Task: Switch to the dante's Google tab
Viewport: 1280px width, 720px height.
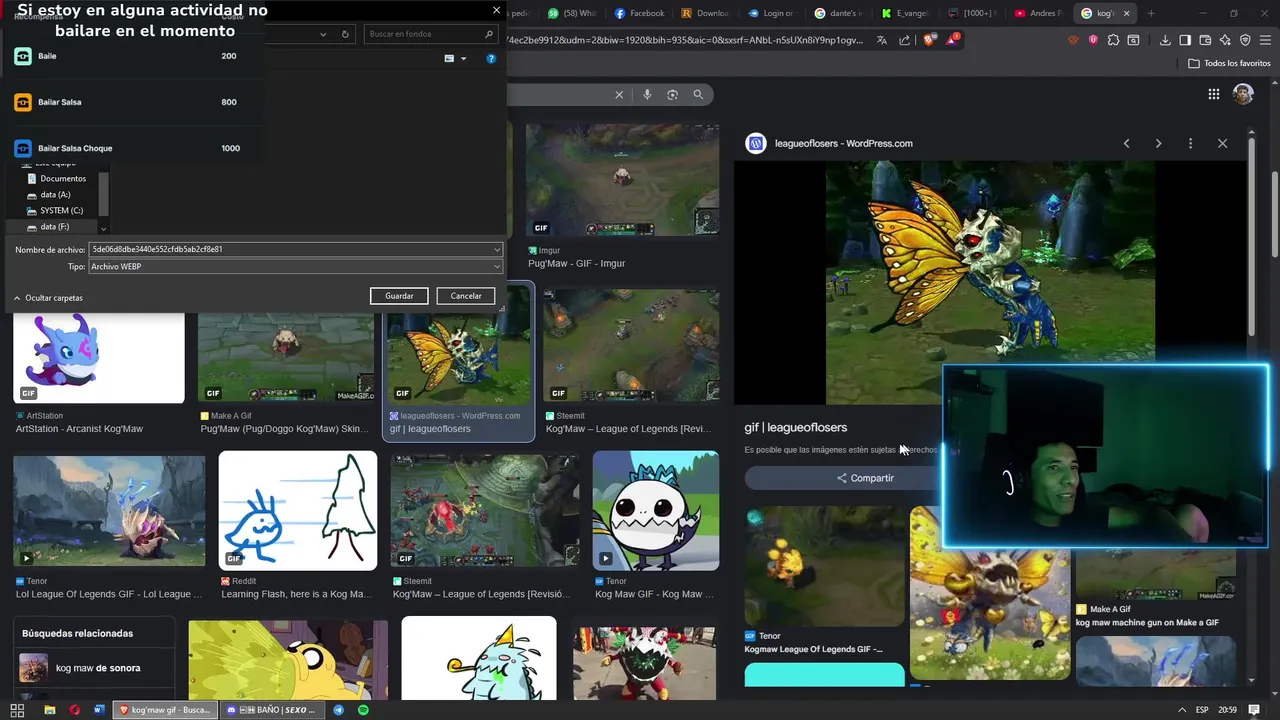Action: 838,13
